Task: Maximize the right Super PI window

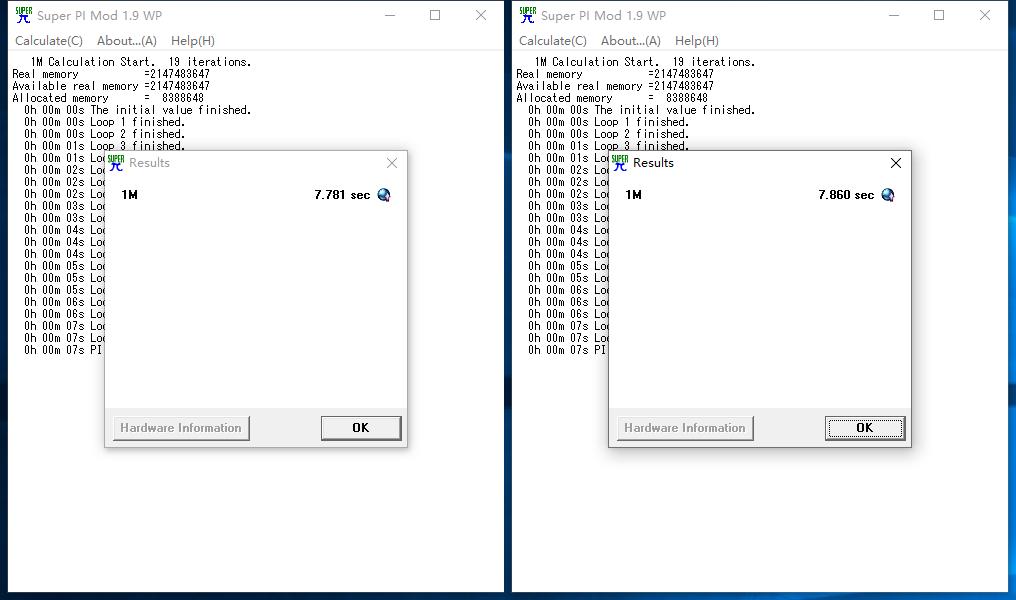Action: (939, 15)
